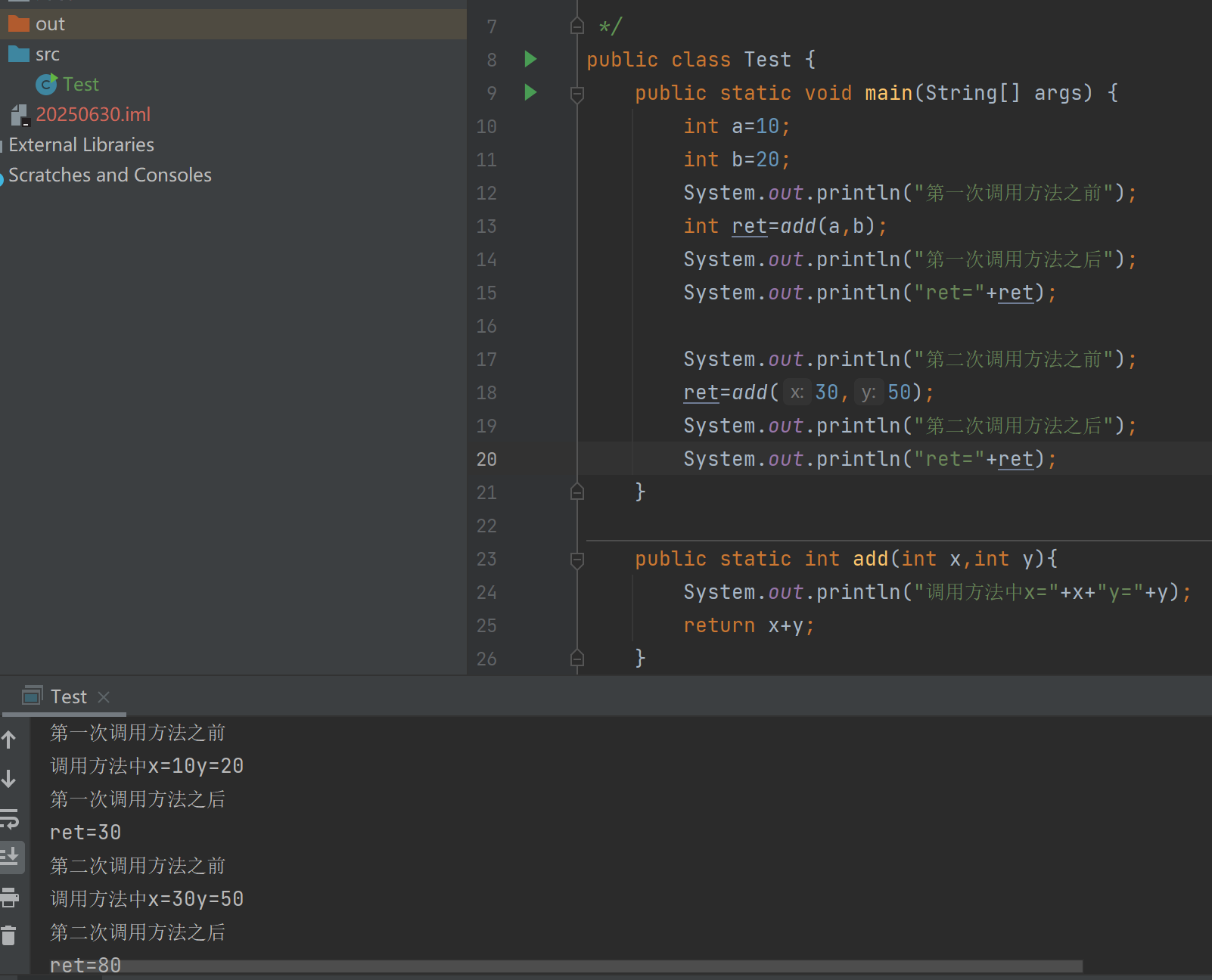This screenshot has height=980, width=1212.
Task: Click the console horizontal scrollbar
Action: [567, 966]
